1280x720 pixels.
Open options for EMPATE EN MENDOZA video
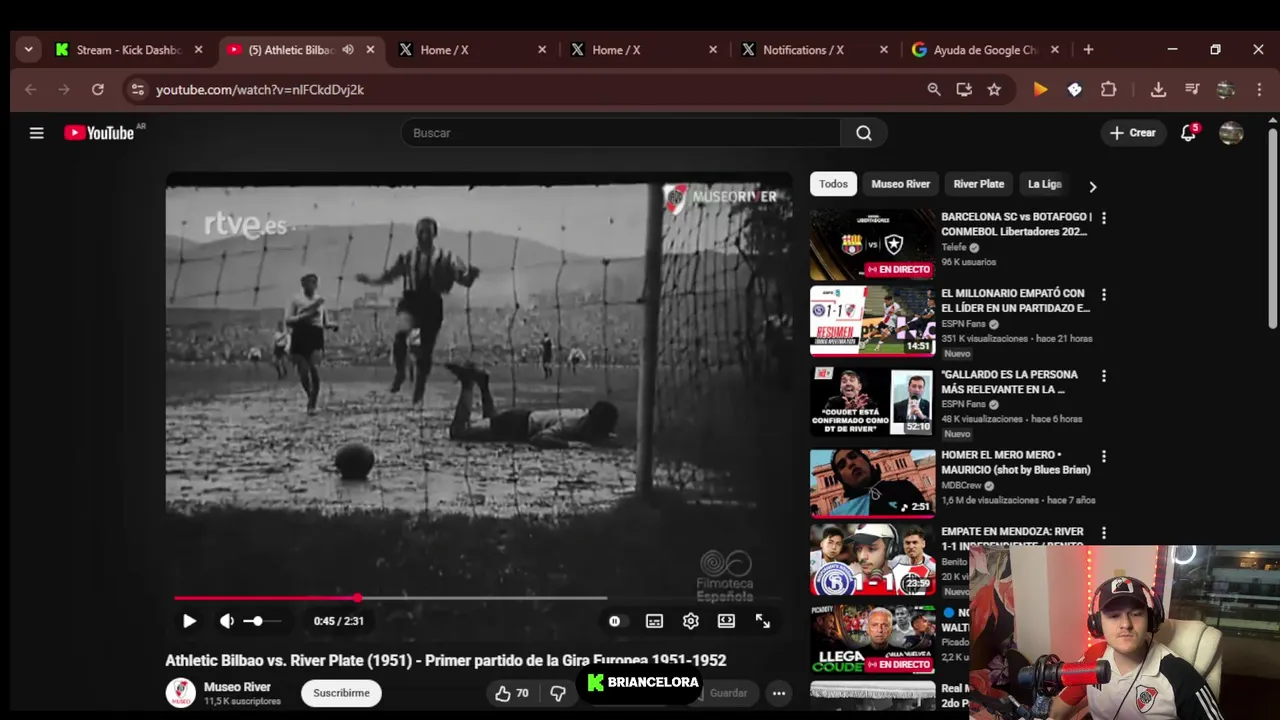(1104, 533)
